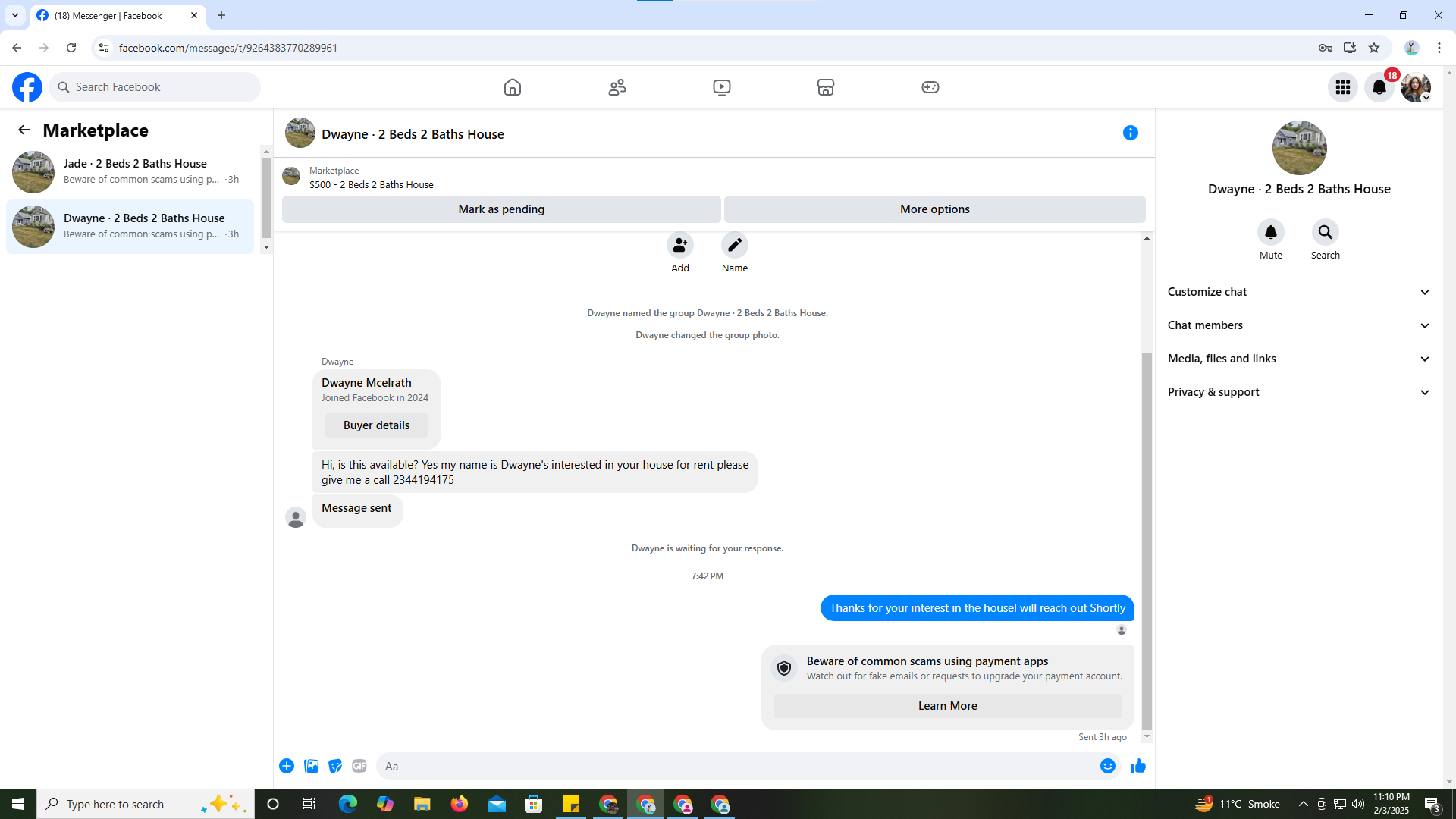Click the conversation information icon

pyautogui.click(x=1131, y=133)
